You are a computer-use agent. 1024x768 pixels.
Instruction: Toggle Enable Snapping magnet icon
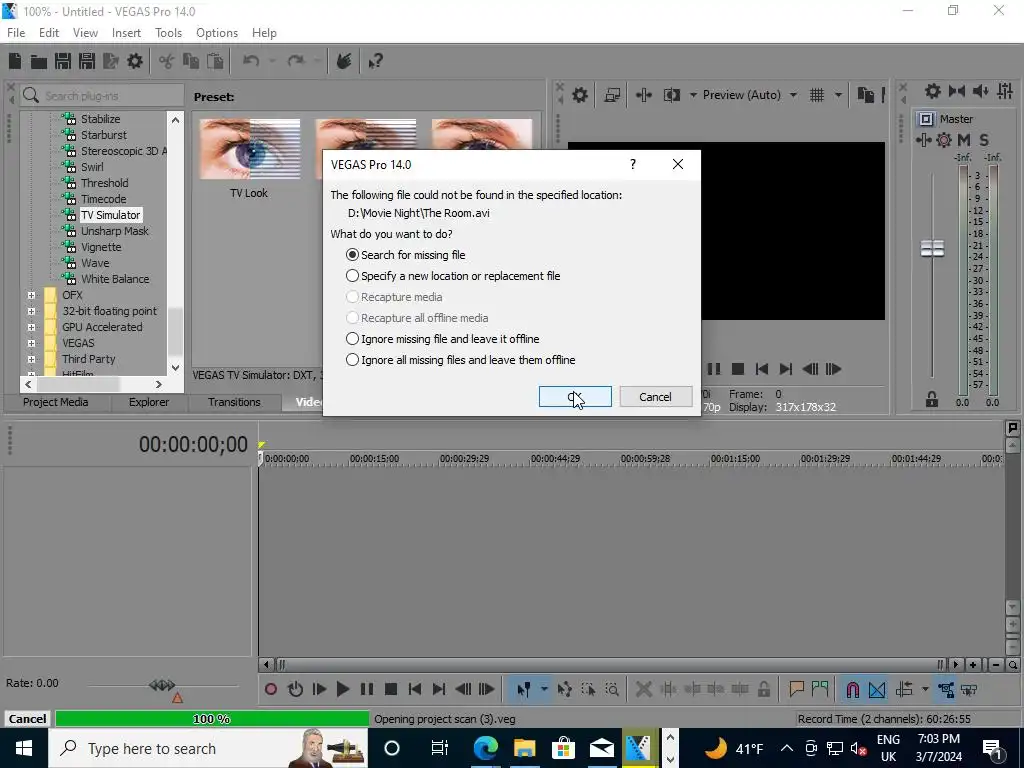pos(852,689)
